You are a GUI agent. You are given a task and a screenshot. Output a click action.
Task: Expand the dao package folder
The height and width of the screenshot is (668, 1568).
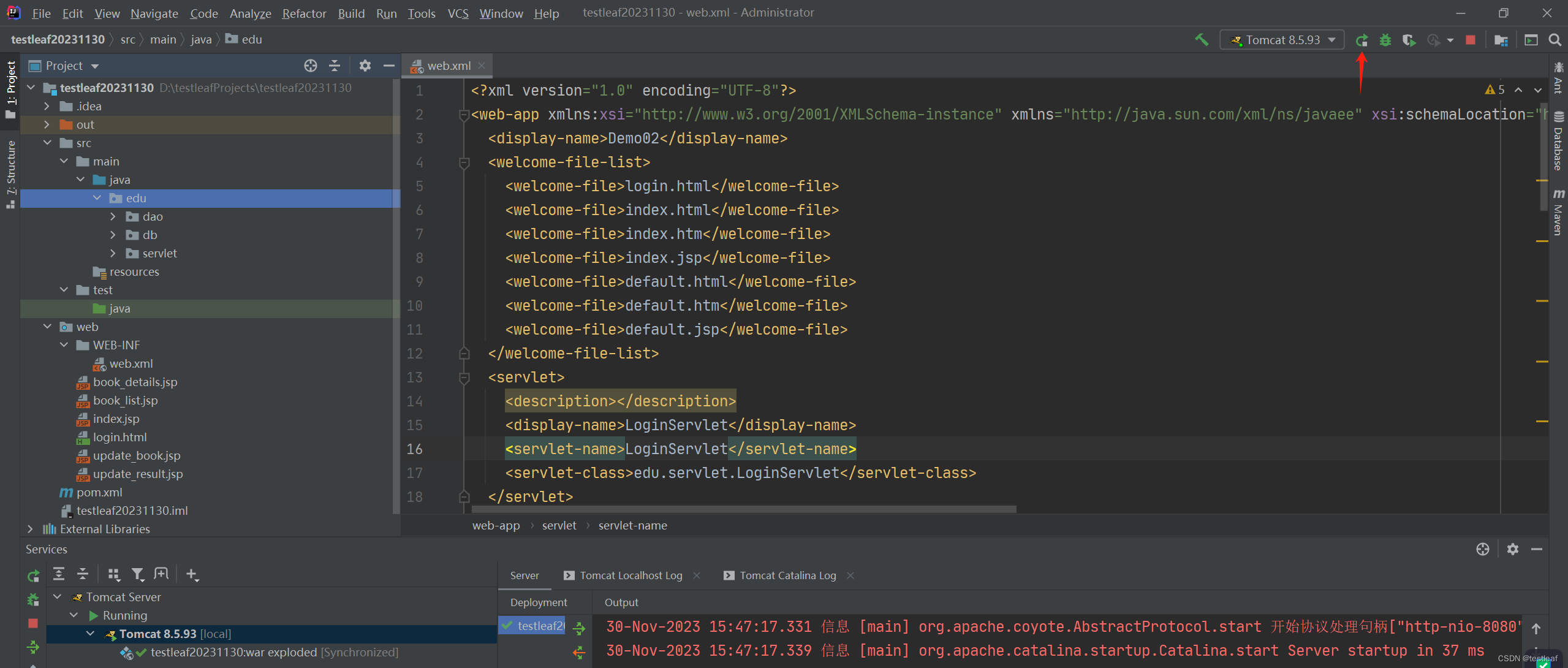click(x=113, y=216)
